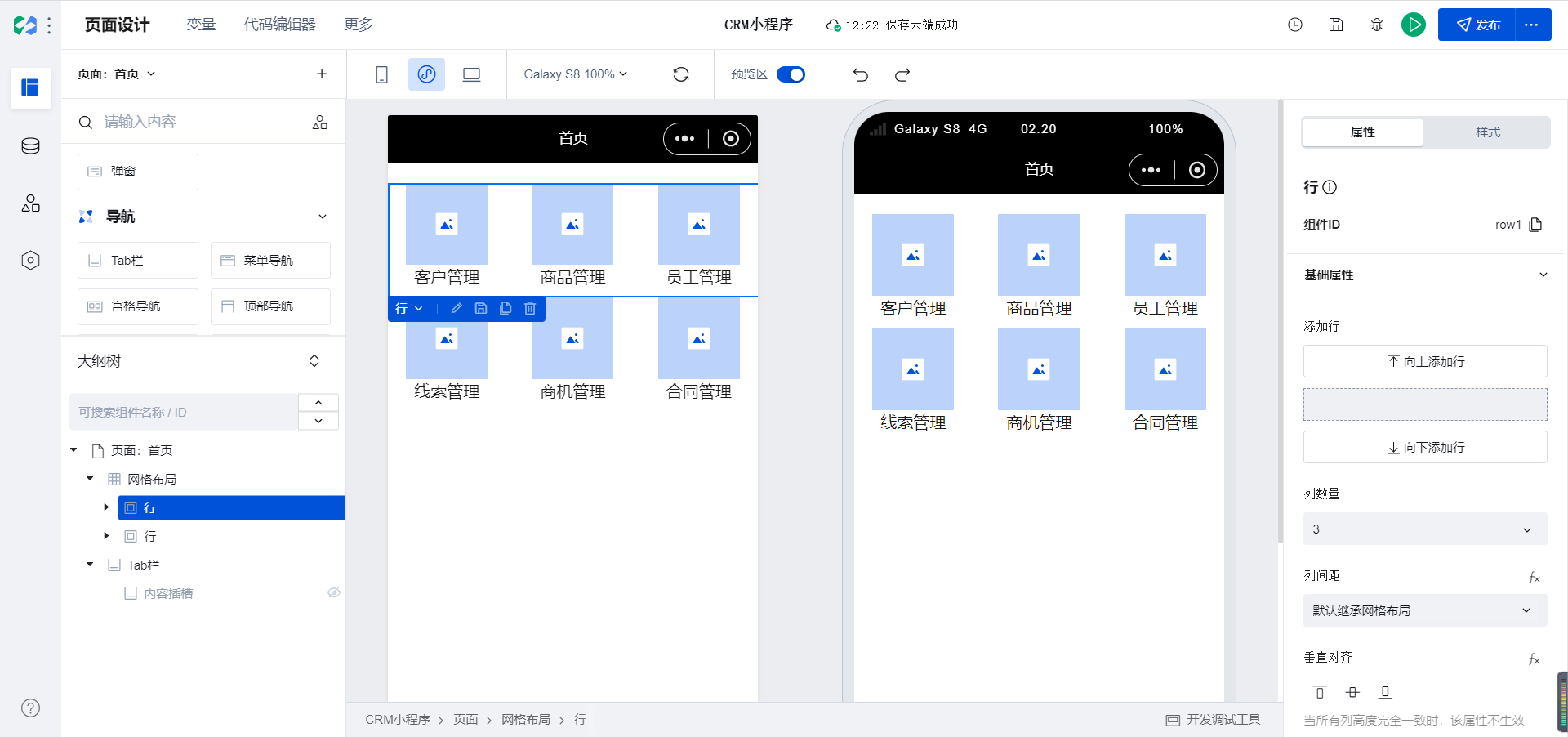Expand the selected 行 tree node
The width and height of the screenshot is (1568, 737).
(106, 507)
